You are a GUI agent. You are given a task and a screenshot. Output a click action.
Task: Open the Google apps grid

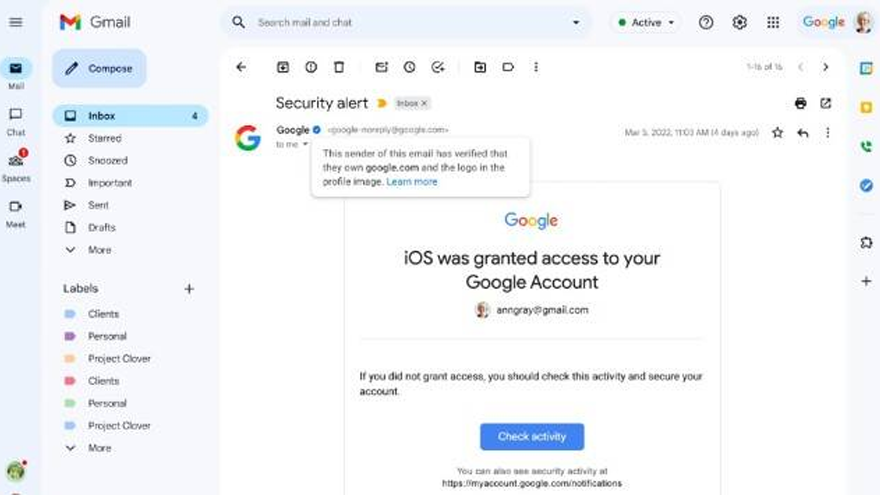[x=773, y=22]
